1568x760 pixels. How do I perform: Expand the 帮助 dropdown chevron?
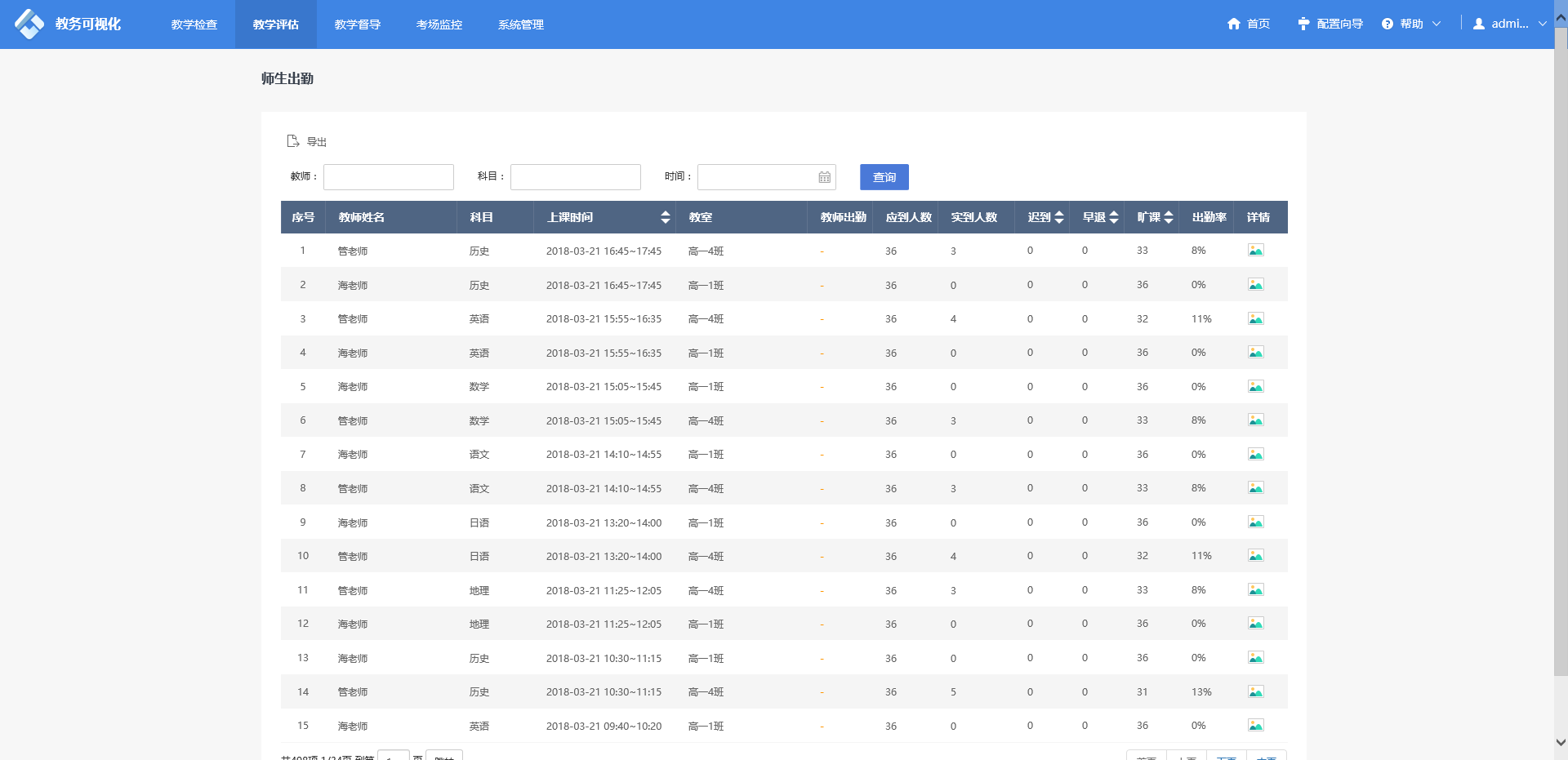click(x=1437, y=24)
